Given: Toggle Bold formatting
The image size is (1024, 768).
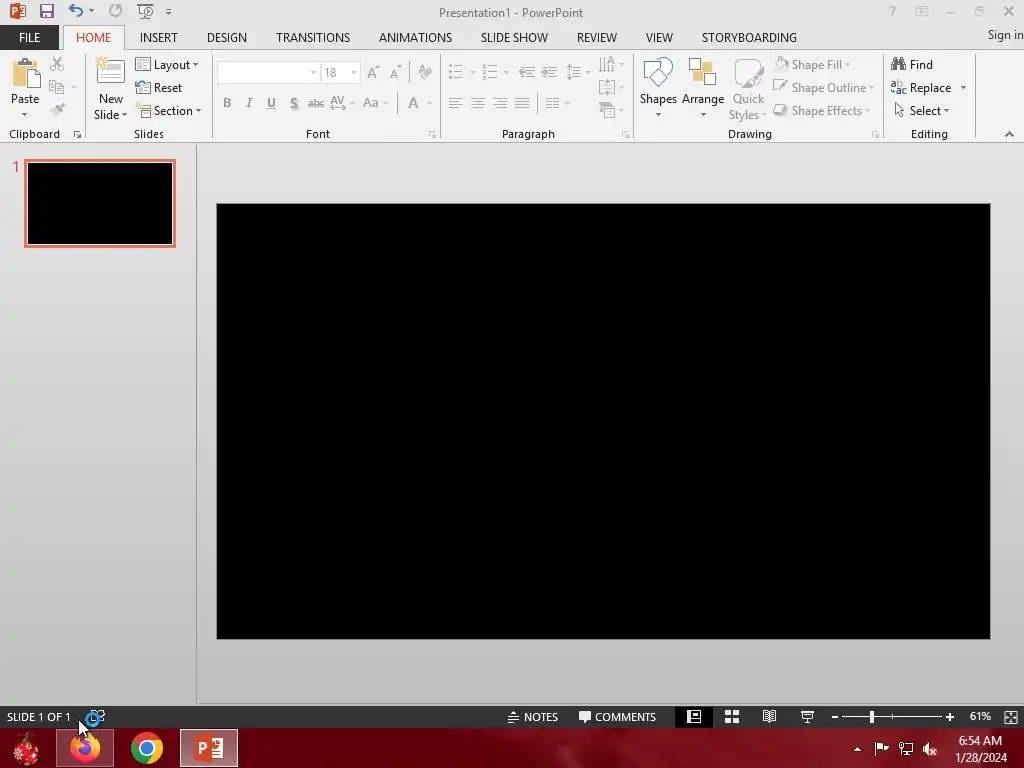Looking at the screenshot, I should click(227, 103).
